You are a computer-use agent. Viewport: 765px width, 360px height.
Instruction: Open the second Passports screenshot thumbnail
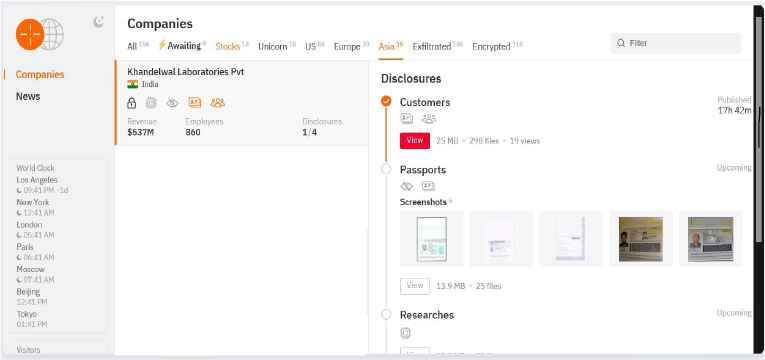coord(502,239)
